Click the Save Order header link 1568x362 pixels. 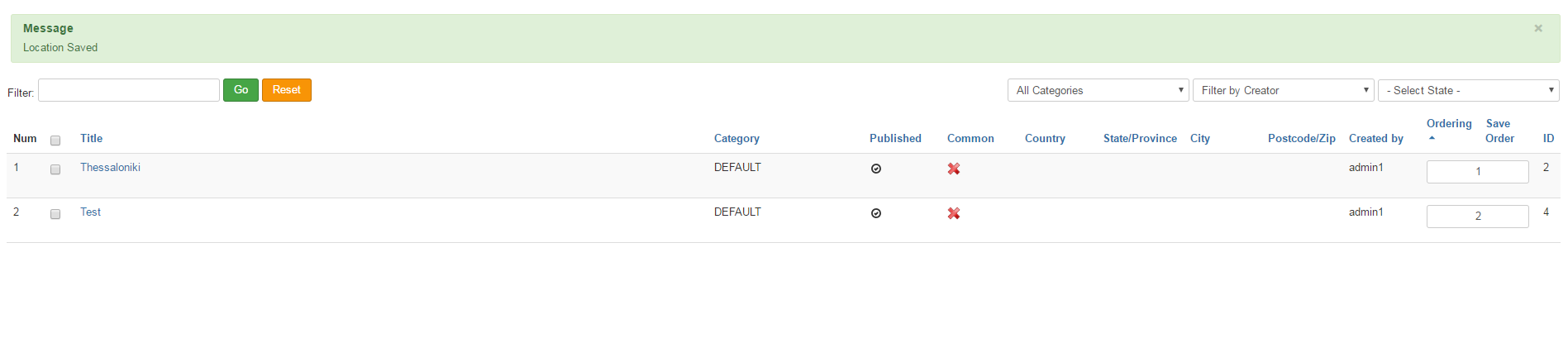click(1499, 131)
